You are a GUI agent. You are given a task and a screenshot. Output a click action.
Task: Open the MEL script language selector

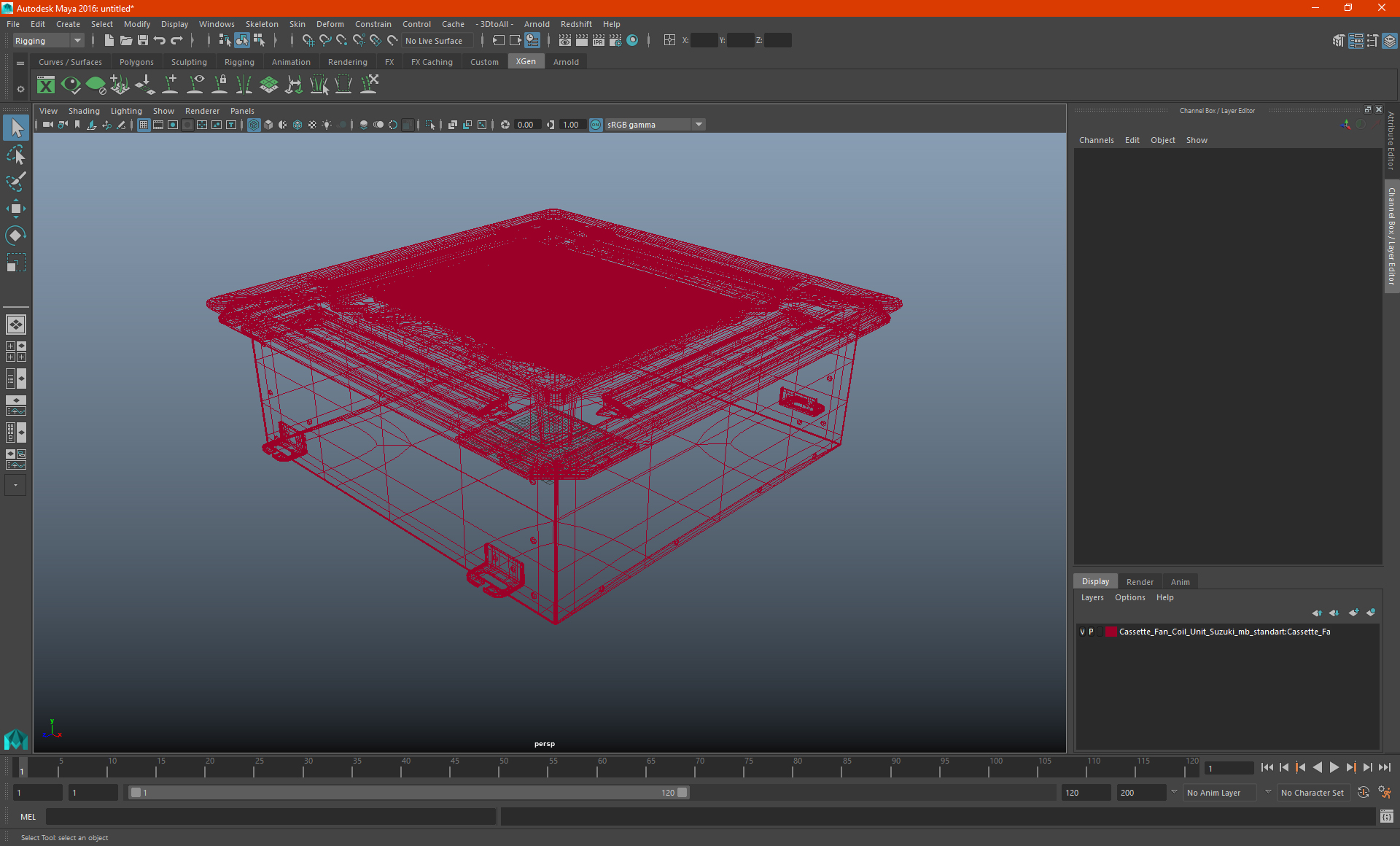click(x=28, y=817)
